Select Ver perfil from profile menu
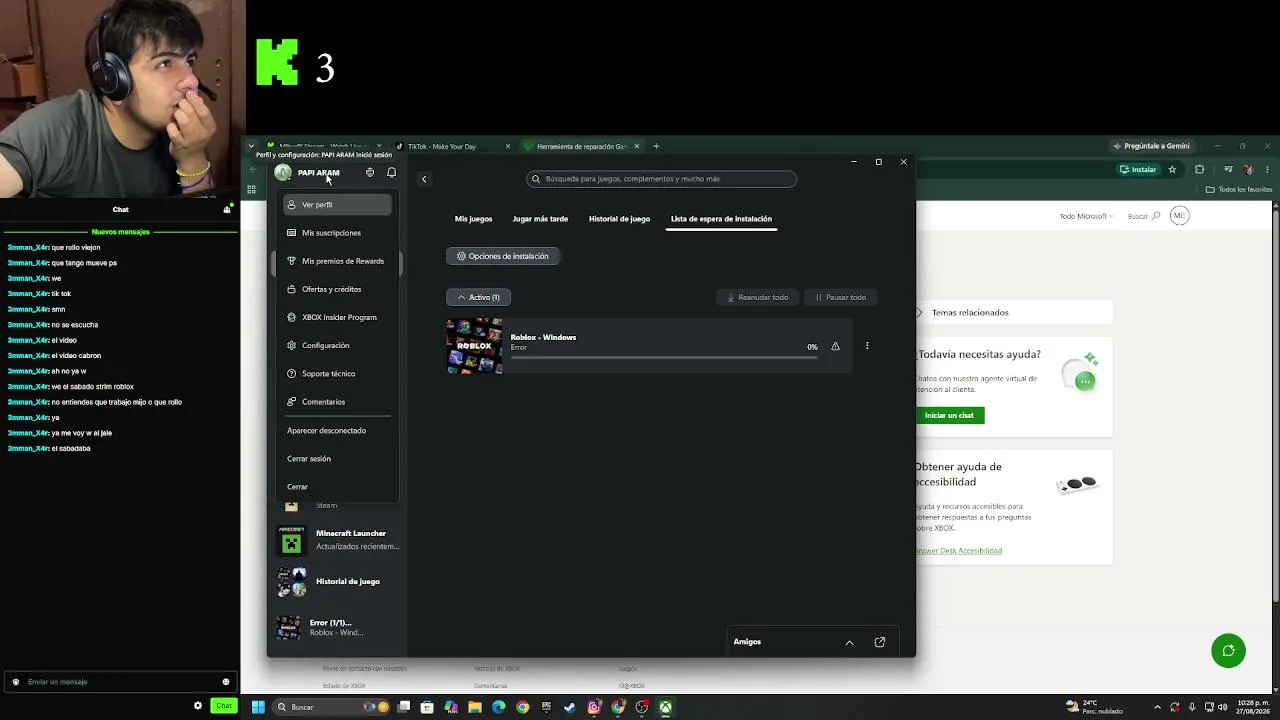 point(337,204)
